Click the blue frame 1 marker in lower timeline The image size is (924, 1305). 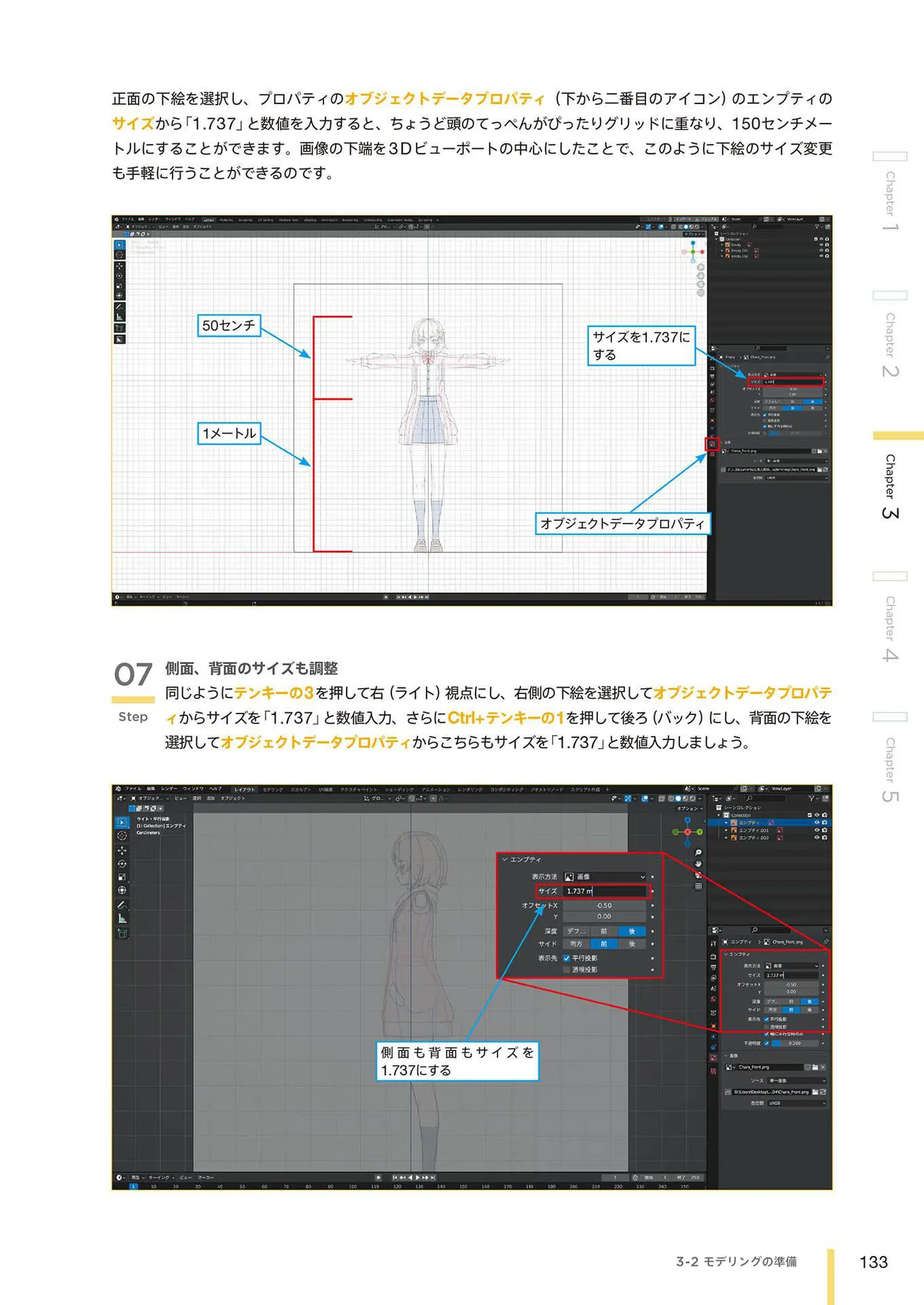pos(133,1186)
